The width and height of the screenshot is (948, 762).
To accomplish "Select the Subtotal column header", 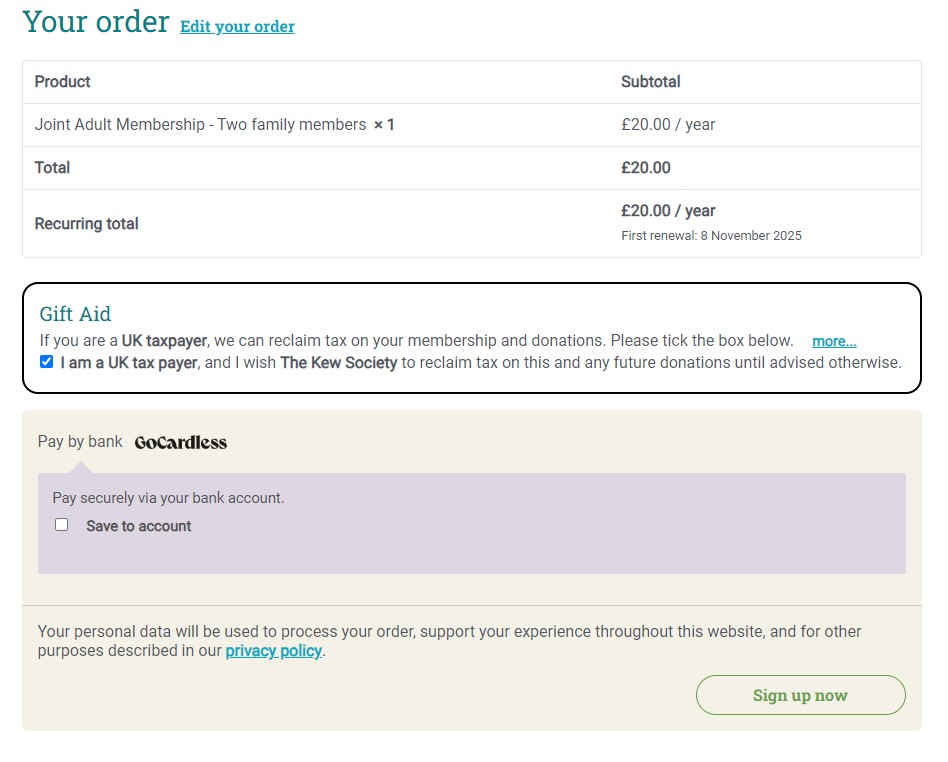I will tap(648, 81).
